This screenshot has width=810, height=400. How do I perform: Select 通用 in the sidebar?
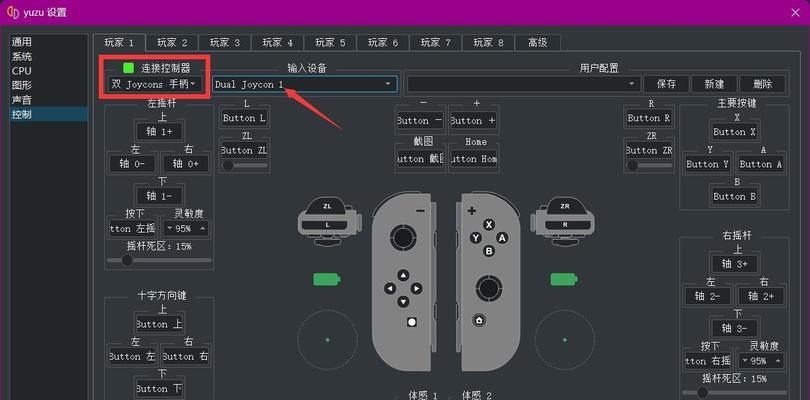[x=49, y=42]
